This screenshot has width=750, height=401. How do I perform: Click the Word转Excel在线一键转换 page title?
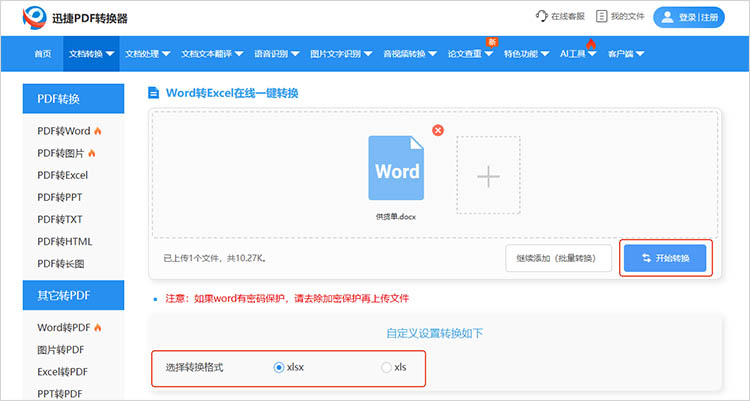tap(232, 93)
